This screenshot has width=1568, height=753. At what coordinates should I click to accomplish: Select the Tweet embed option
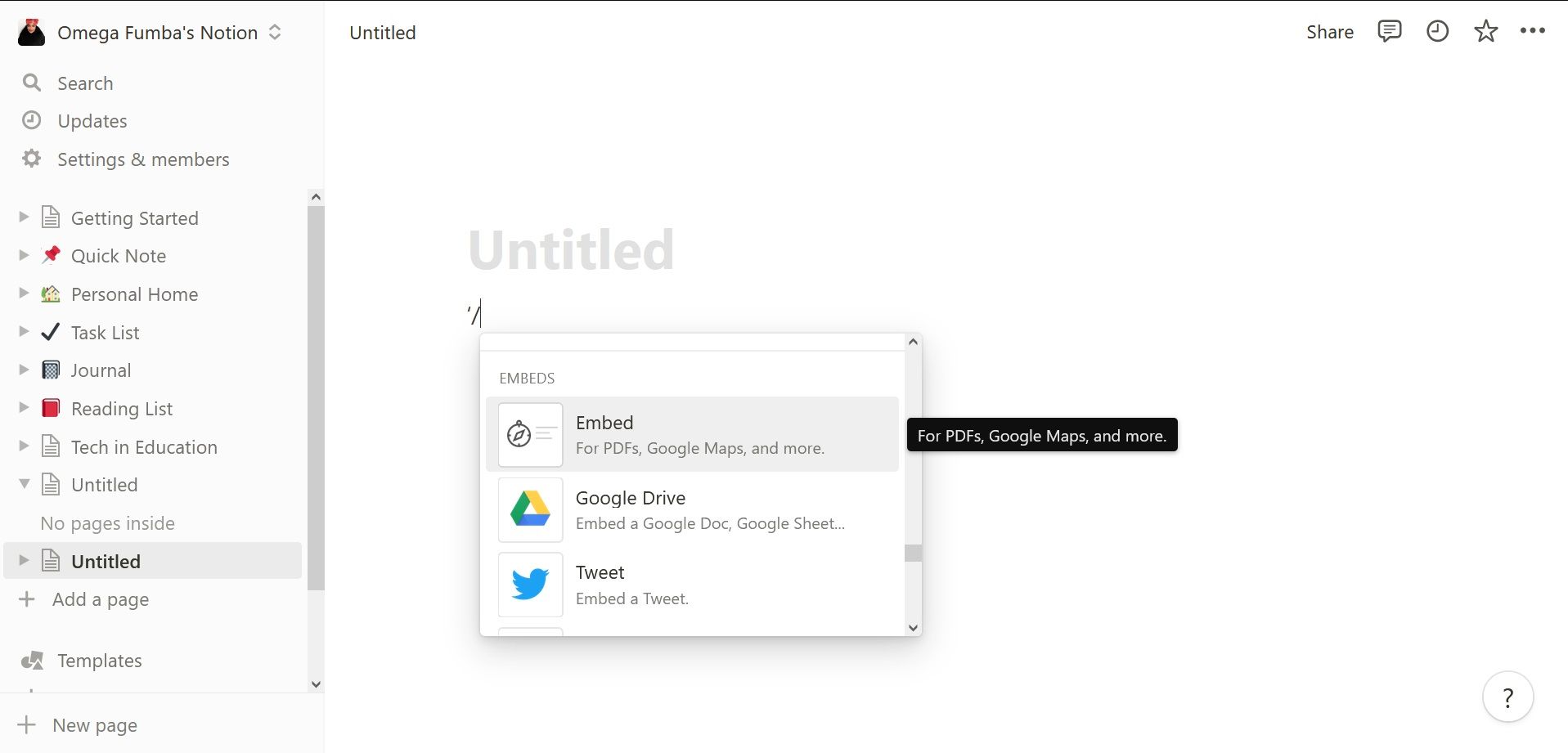point(692,585)
